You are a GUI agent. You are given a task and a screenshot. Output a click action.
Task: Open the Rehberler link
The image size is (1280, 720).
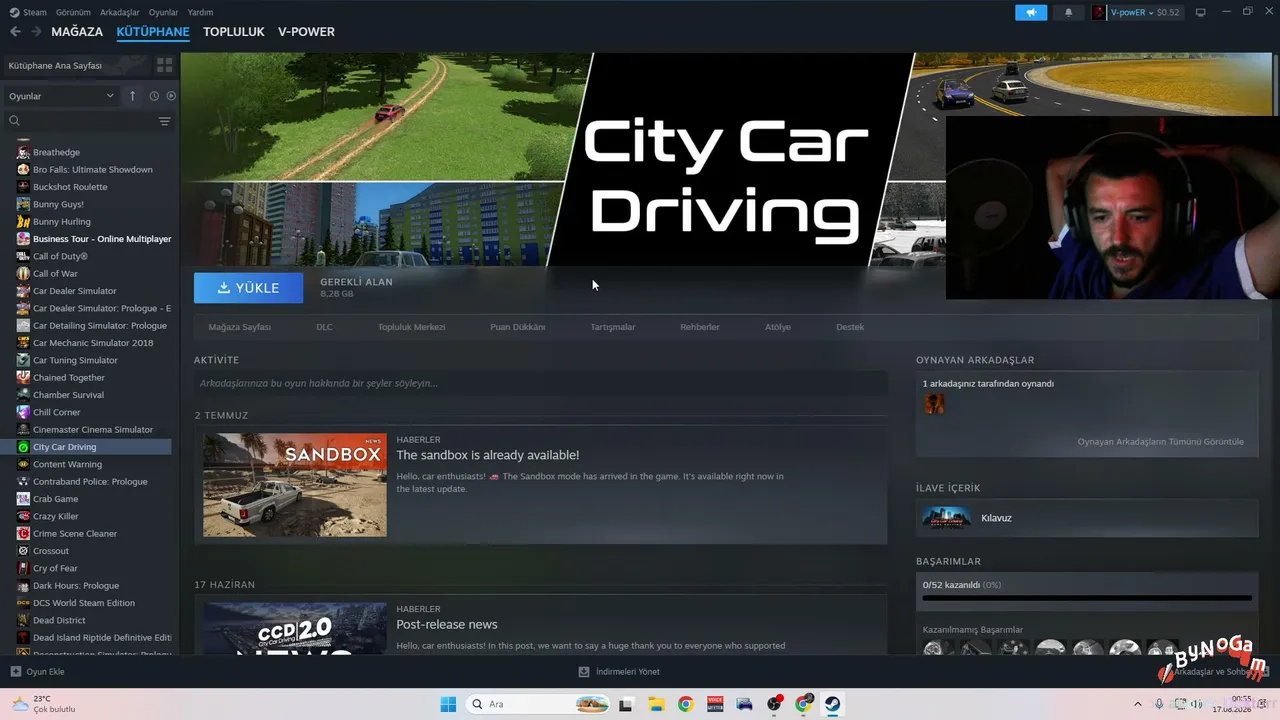coord(700,327)
